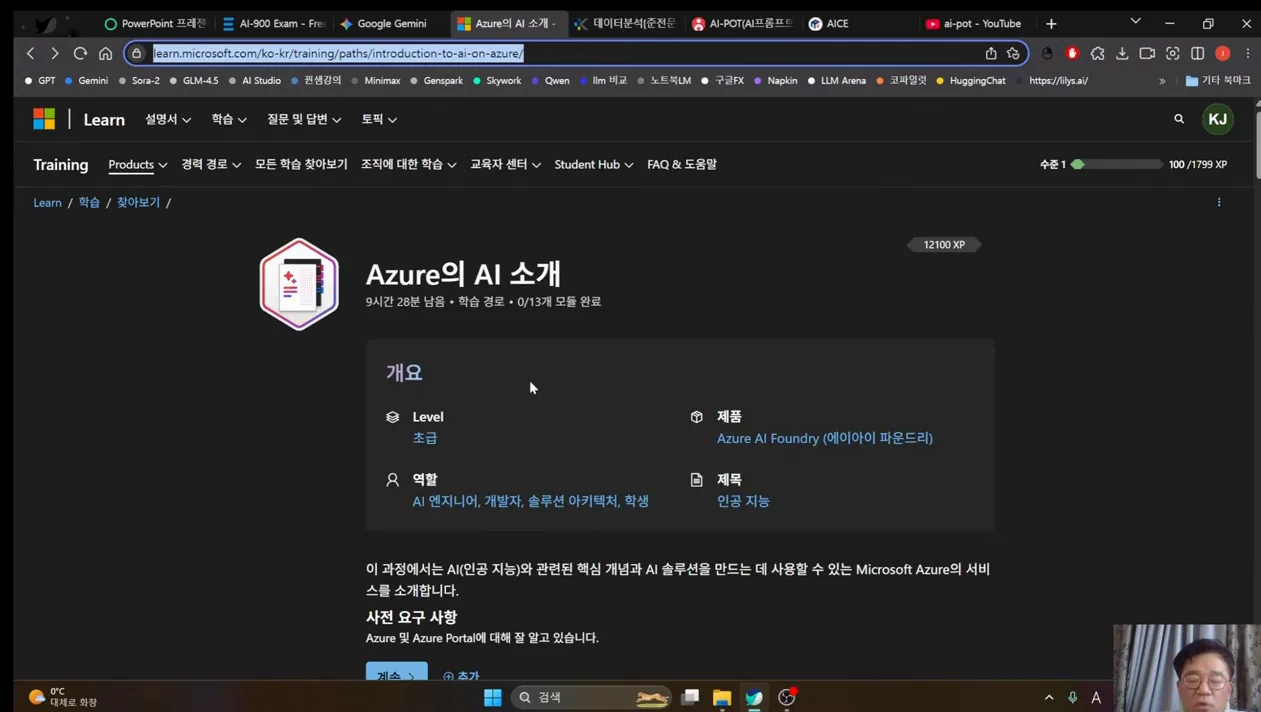Click the microphone icon in system tray
Screen dimensions: 1261x712
[x=1072, y=697]
